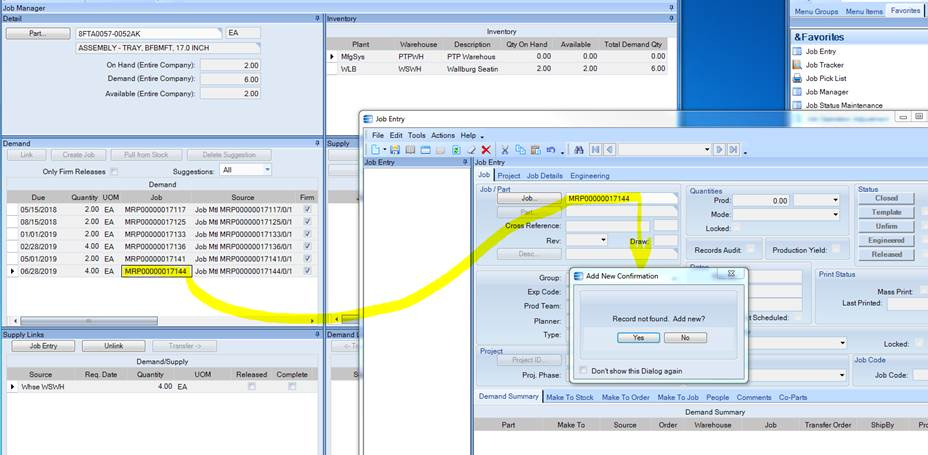928x455 pixels.
Task: Click the open book icon in Job Entry toolbar
Action: pyautogui.click(x=410, y=150)
